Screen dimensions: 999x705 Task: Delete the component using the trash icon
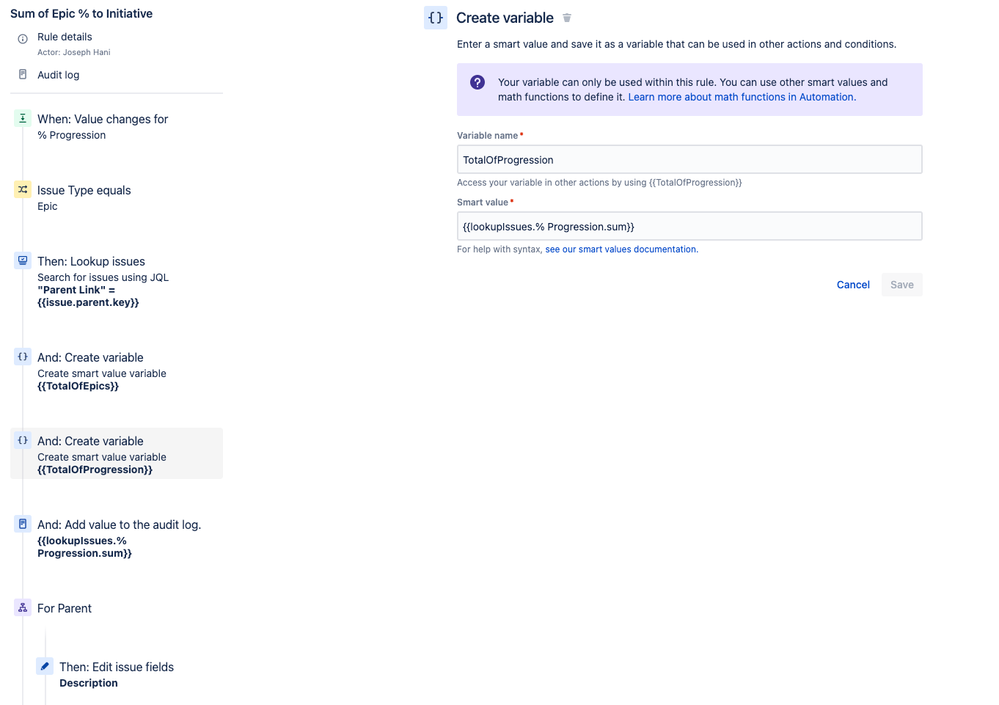(566, 18)
